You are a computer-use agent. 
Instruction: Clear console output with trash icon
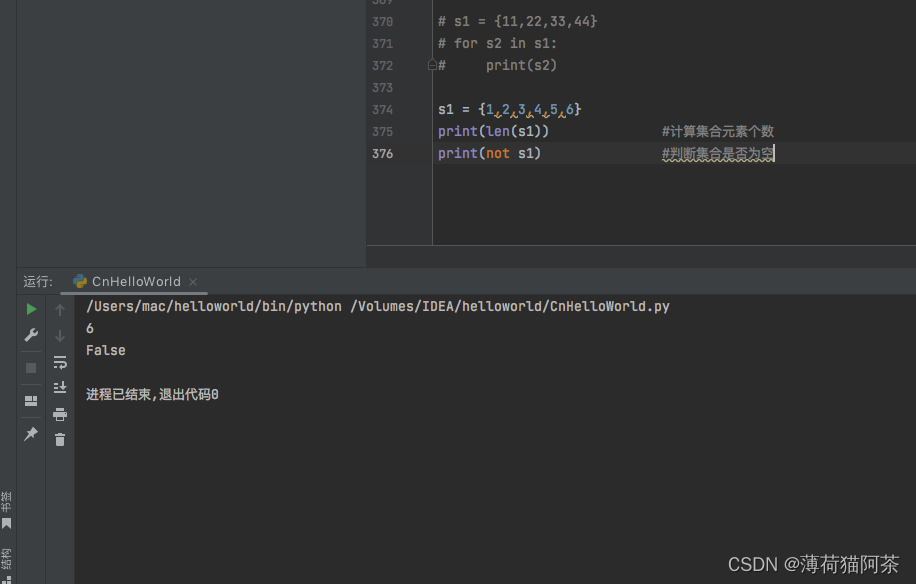tap(60, 439)
